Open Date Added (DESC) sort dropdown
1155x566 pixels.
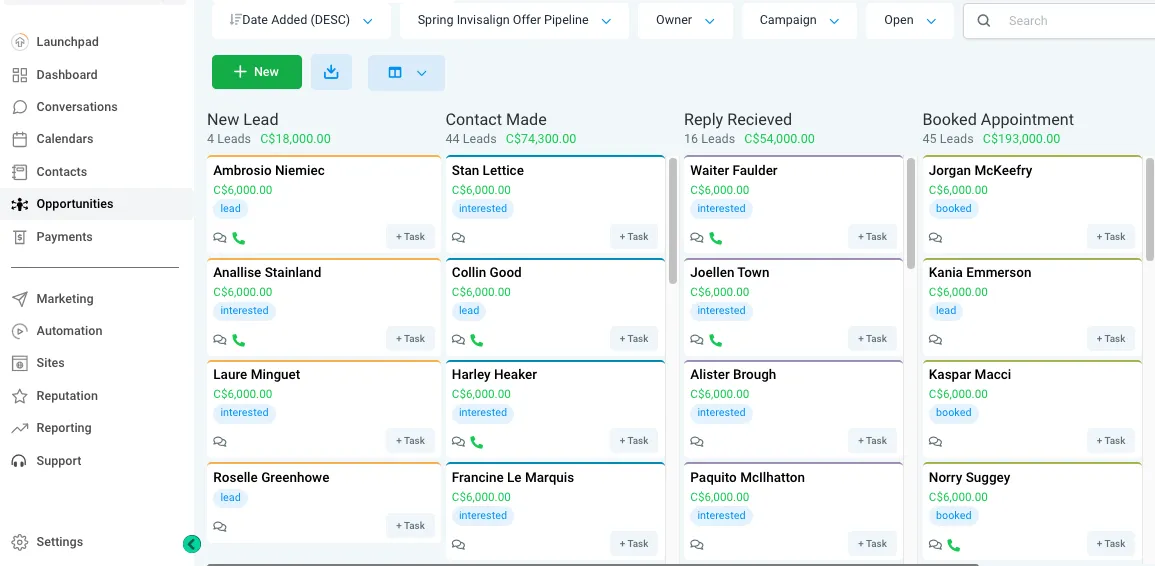pyautogui.click(x=301, y=21)
